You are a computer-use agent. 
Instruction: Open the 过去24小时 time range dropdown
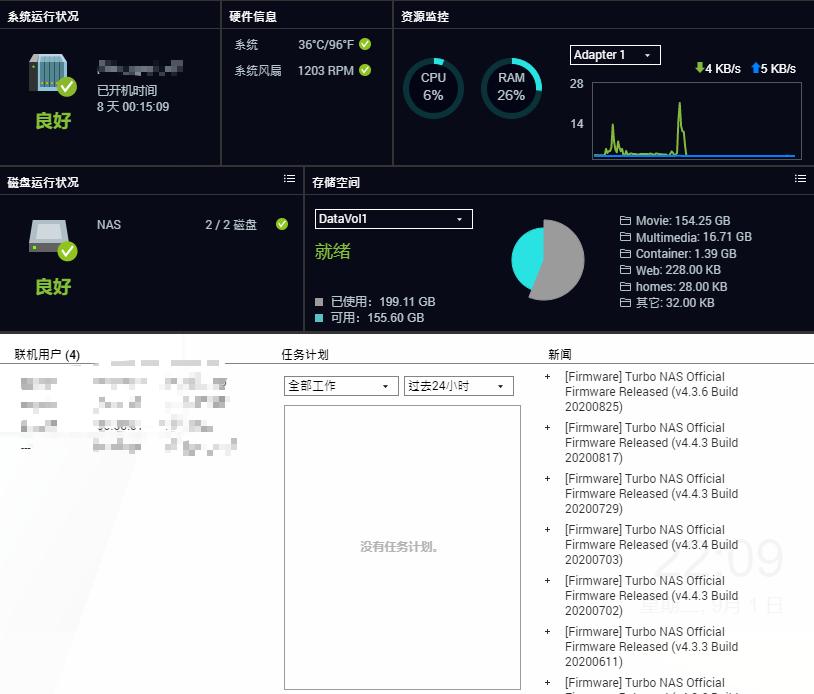pos(459,386)
